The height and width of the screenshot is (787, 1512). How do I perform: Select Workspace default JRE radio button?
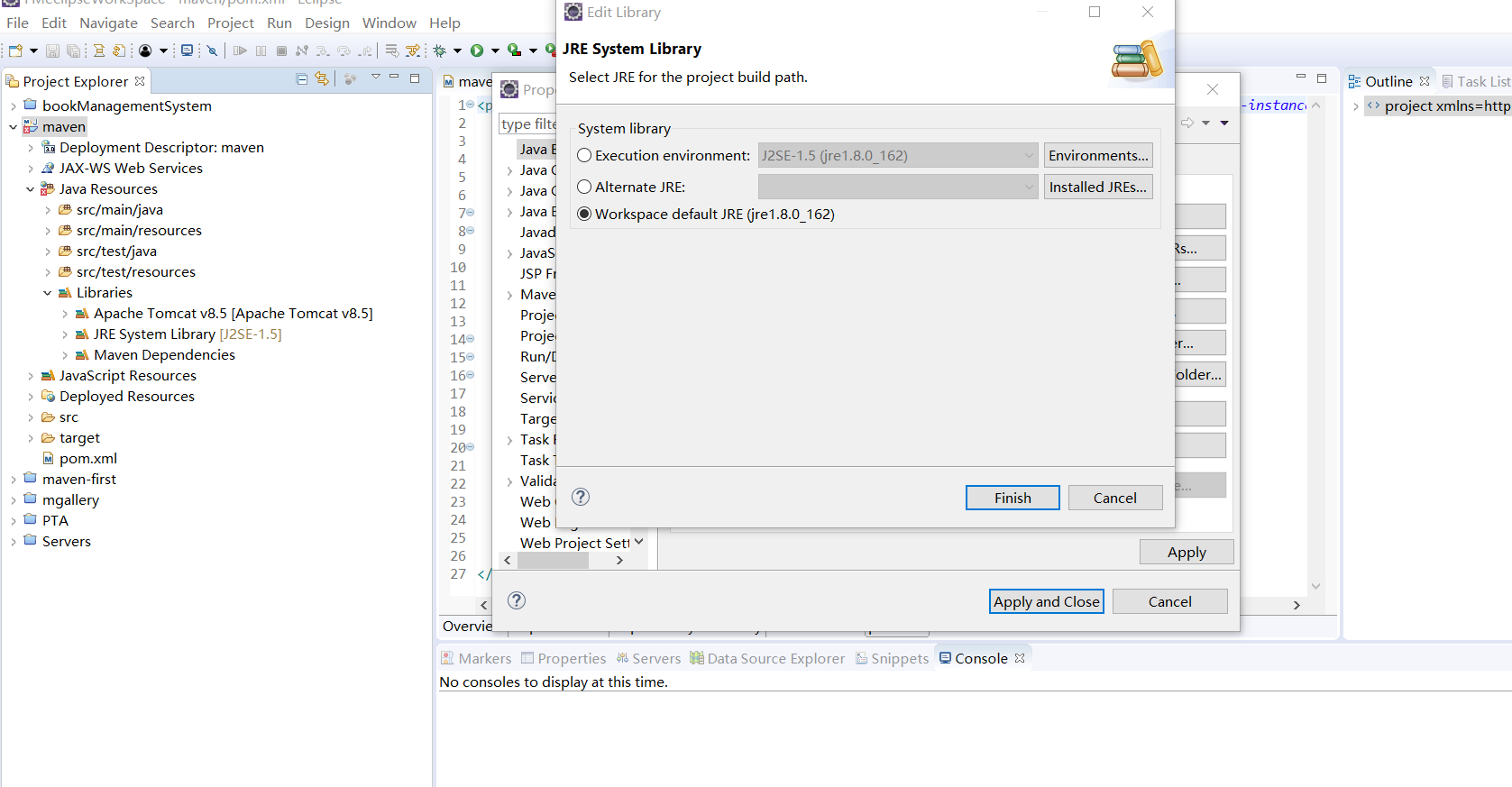[584, 214]
